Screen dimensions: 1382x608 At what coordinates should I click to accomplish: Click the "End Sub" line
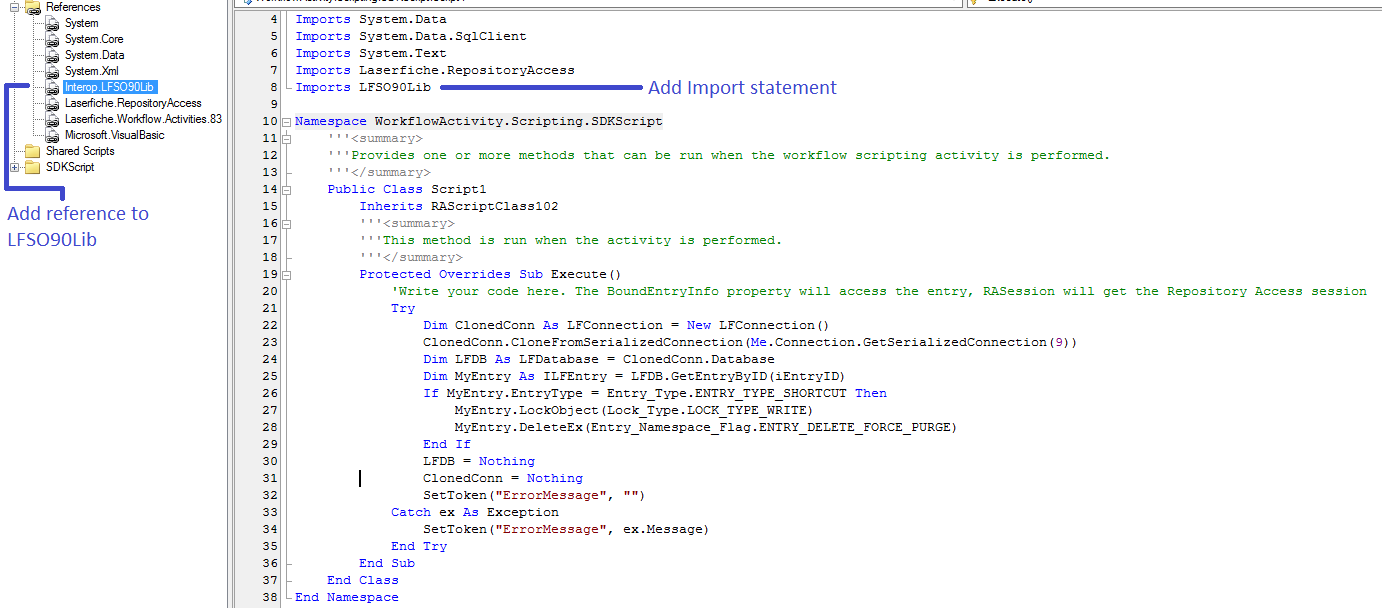(x=387, y=564)
